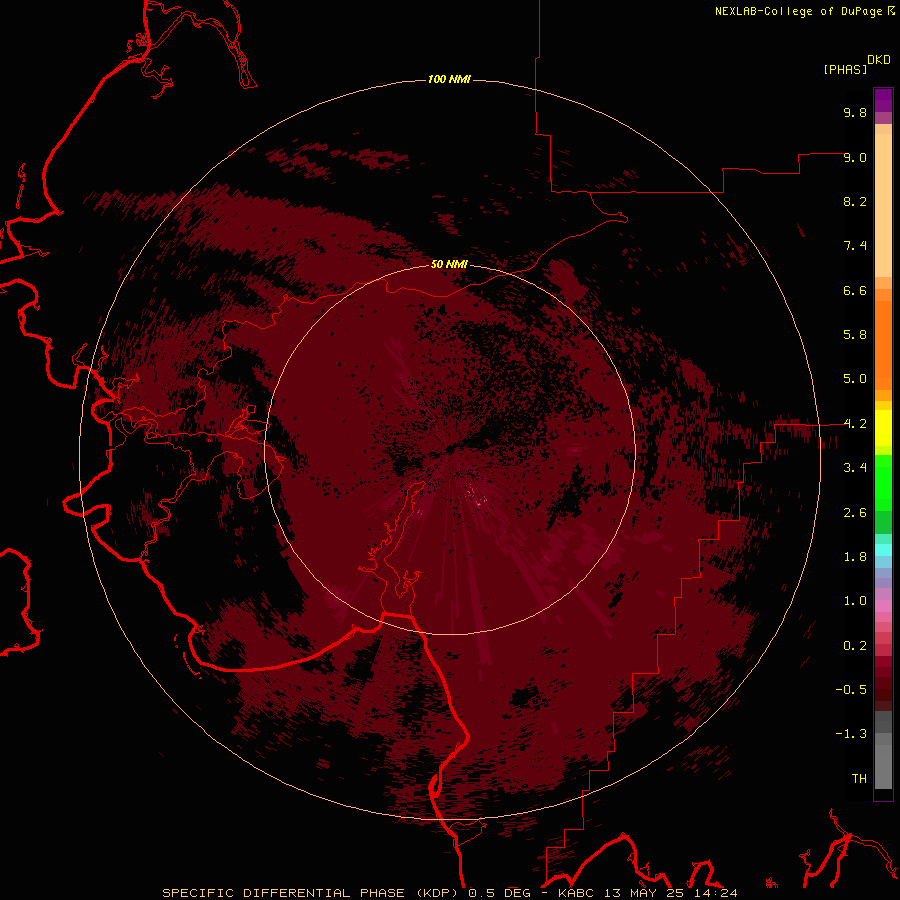Click the [PHAS] legend label
The image size is (900, 900).
click(845, 69)
